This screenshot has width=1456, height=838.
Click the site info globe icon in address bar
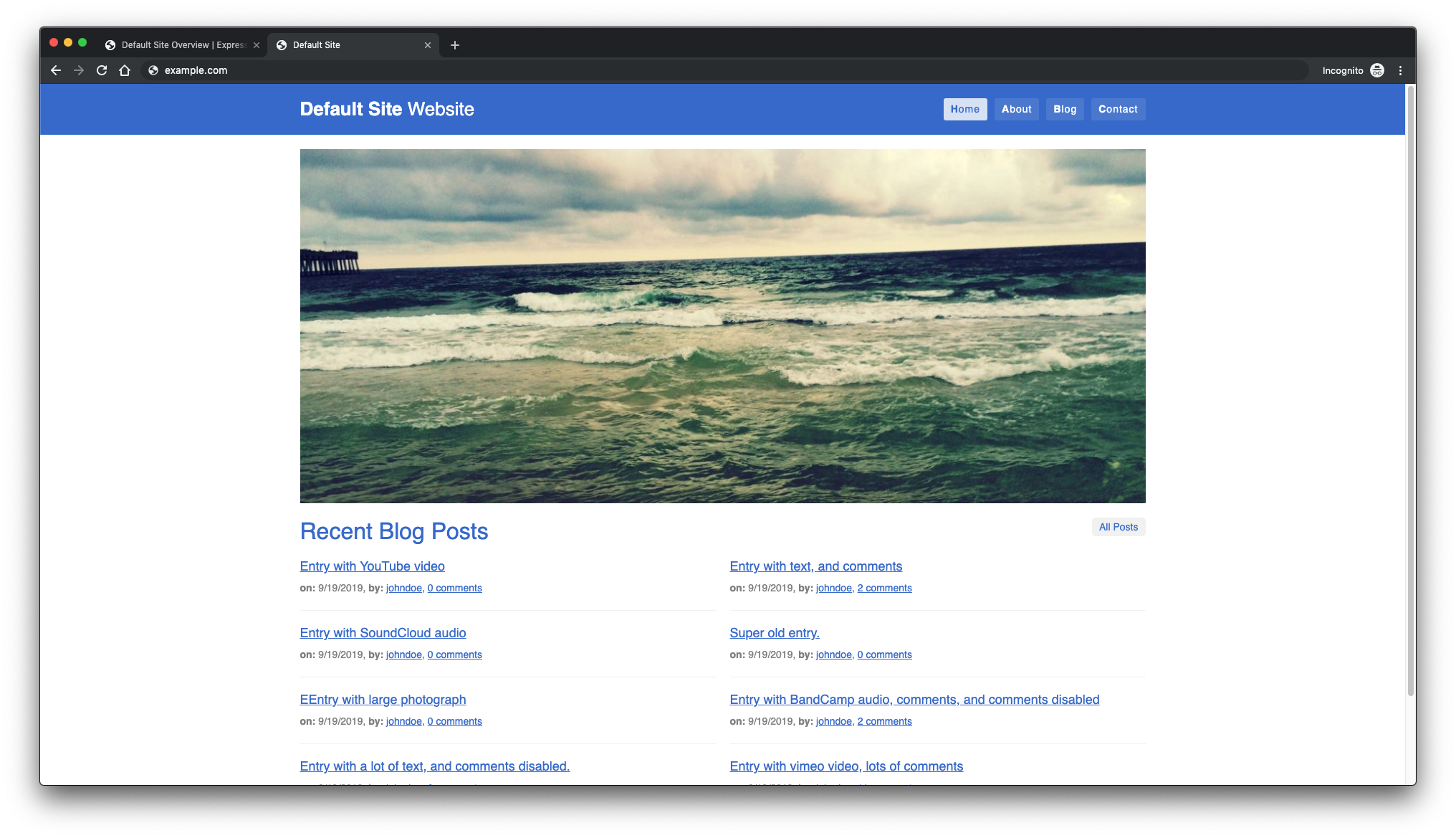tap(153, 70)
